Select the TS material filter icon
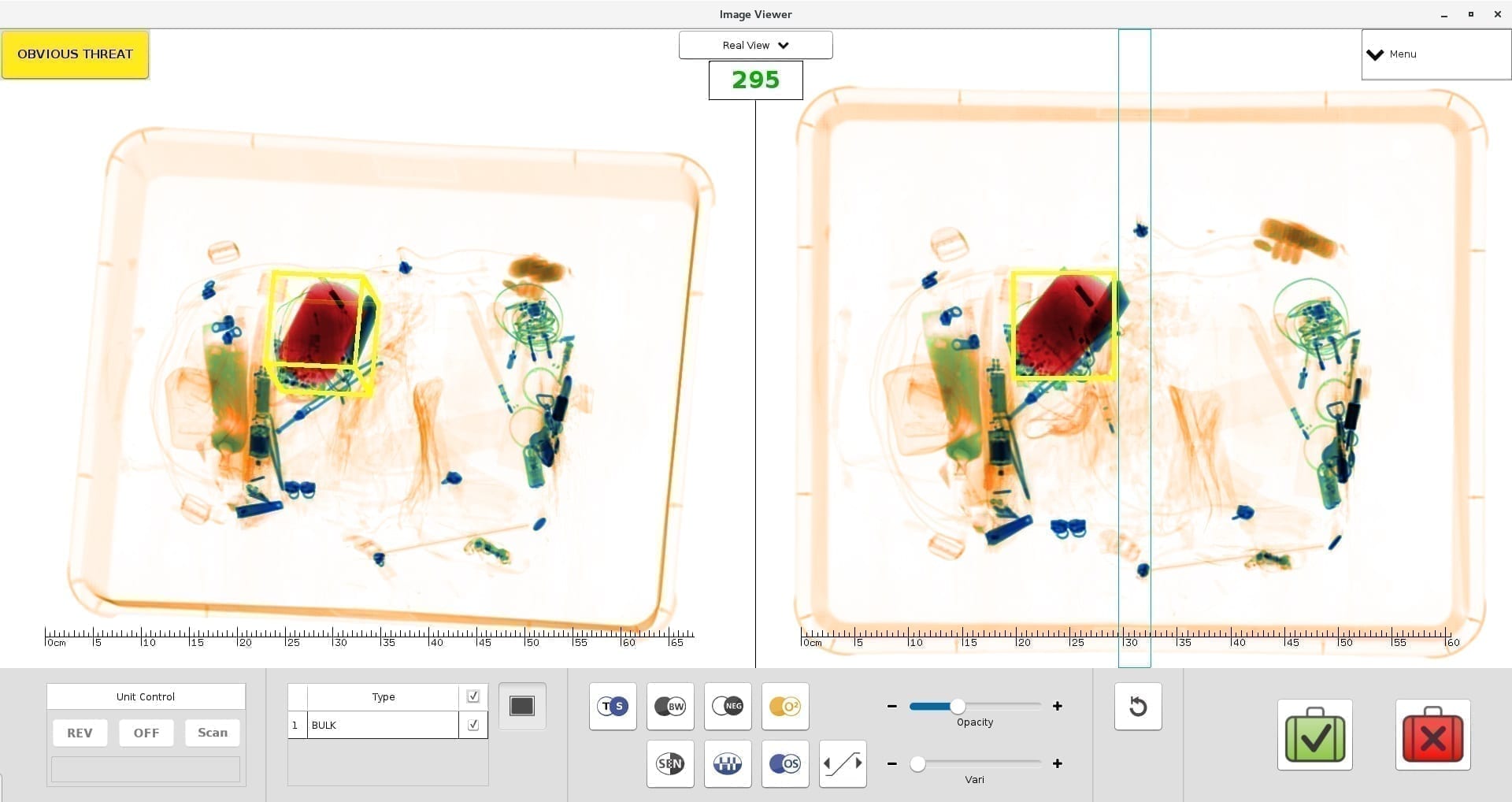This screenshot has width=1512, height=802. 612,706
